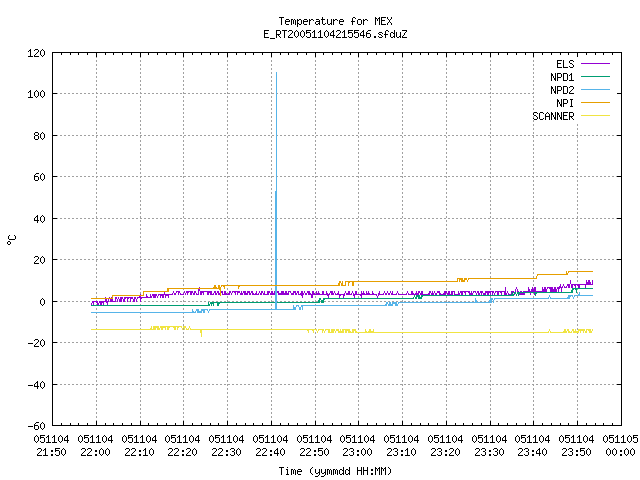Click the y-axis value 0
Image resolution: width=640 pixels, height=480 pixels.
[42, 302]
